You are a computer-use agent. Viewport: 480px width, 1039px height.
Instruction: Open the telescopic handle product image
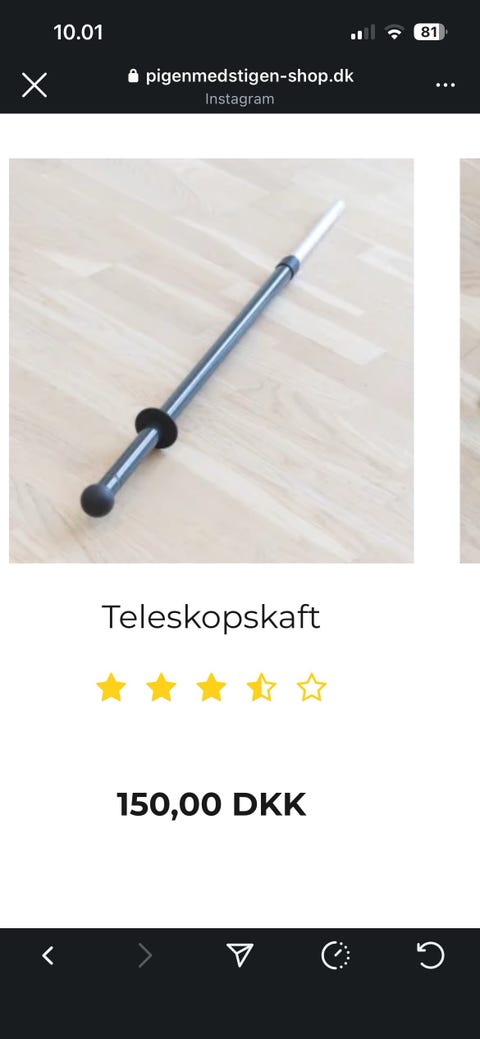coord(211,360)
